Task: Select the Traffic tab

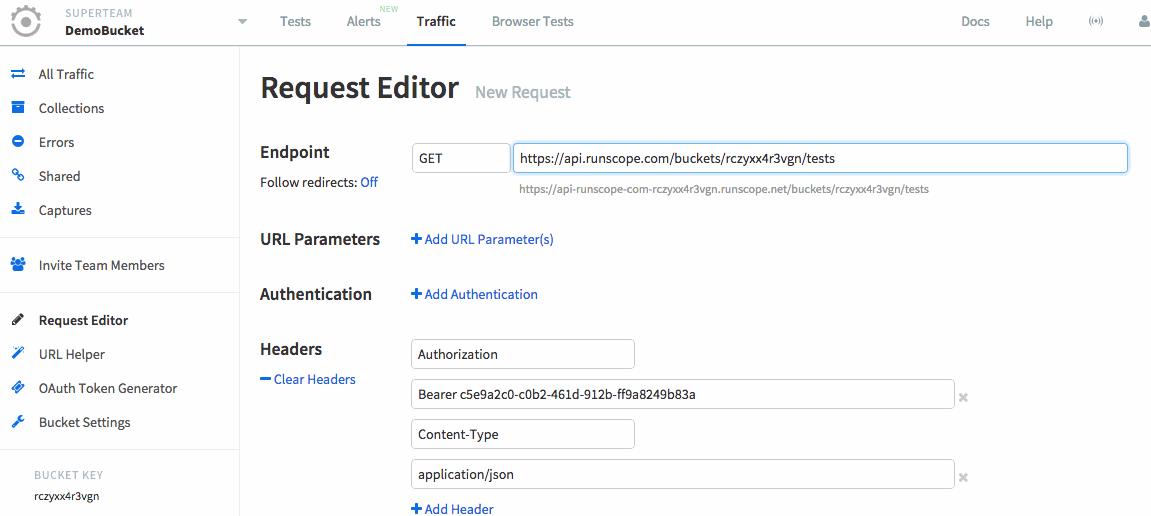Action: coord(436,21)
